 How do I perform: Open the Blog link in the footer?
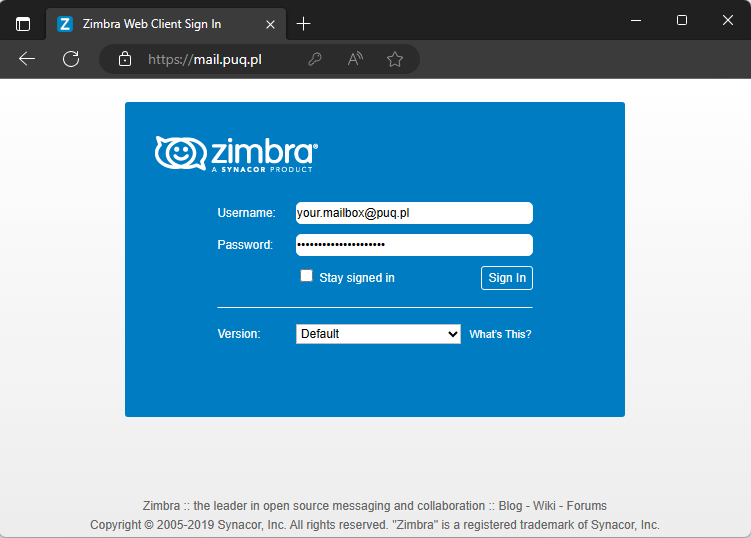click(x=510, y=506)
